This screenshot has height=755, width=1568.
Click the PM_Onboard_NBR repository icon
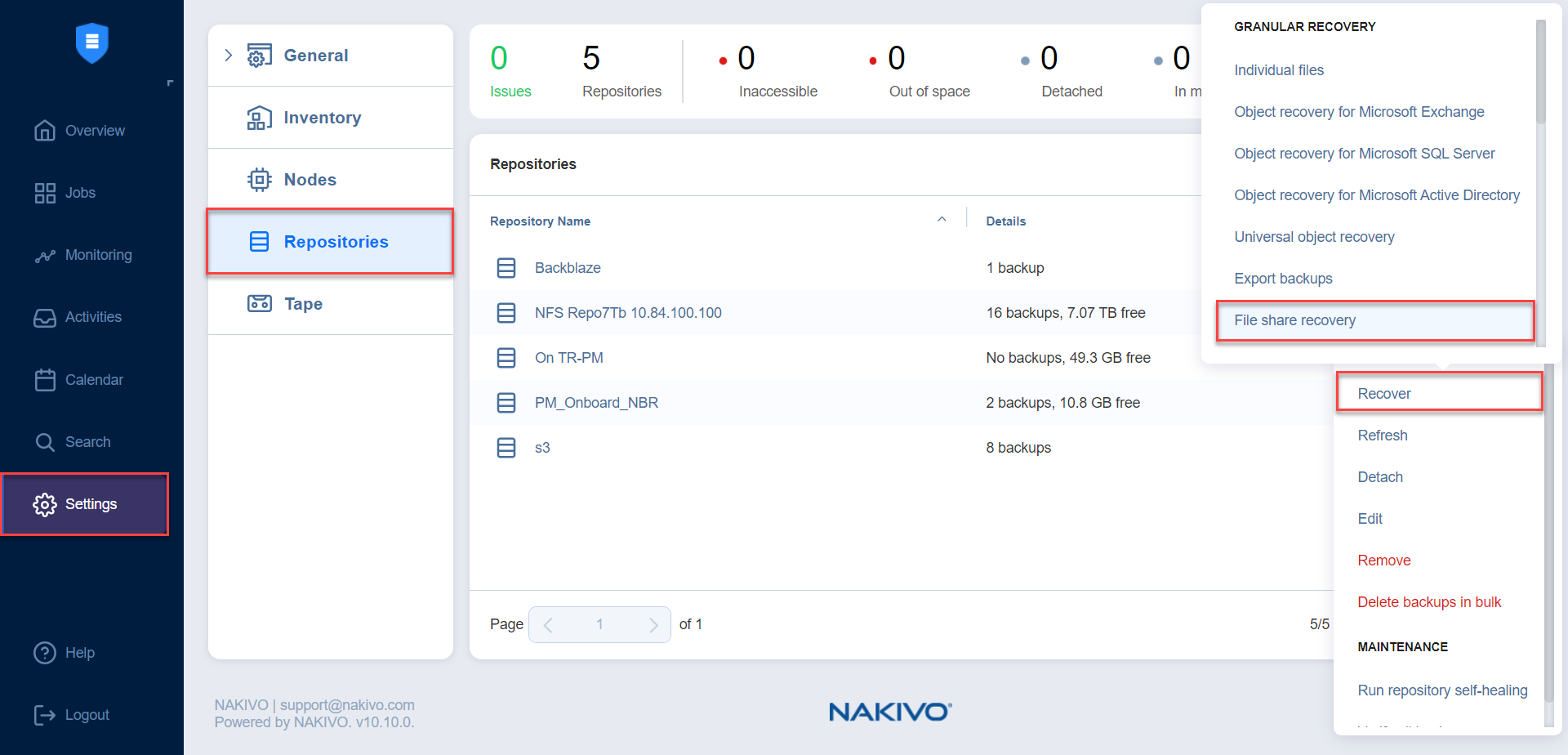(506, 403)
